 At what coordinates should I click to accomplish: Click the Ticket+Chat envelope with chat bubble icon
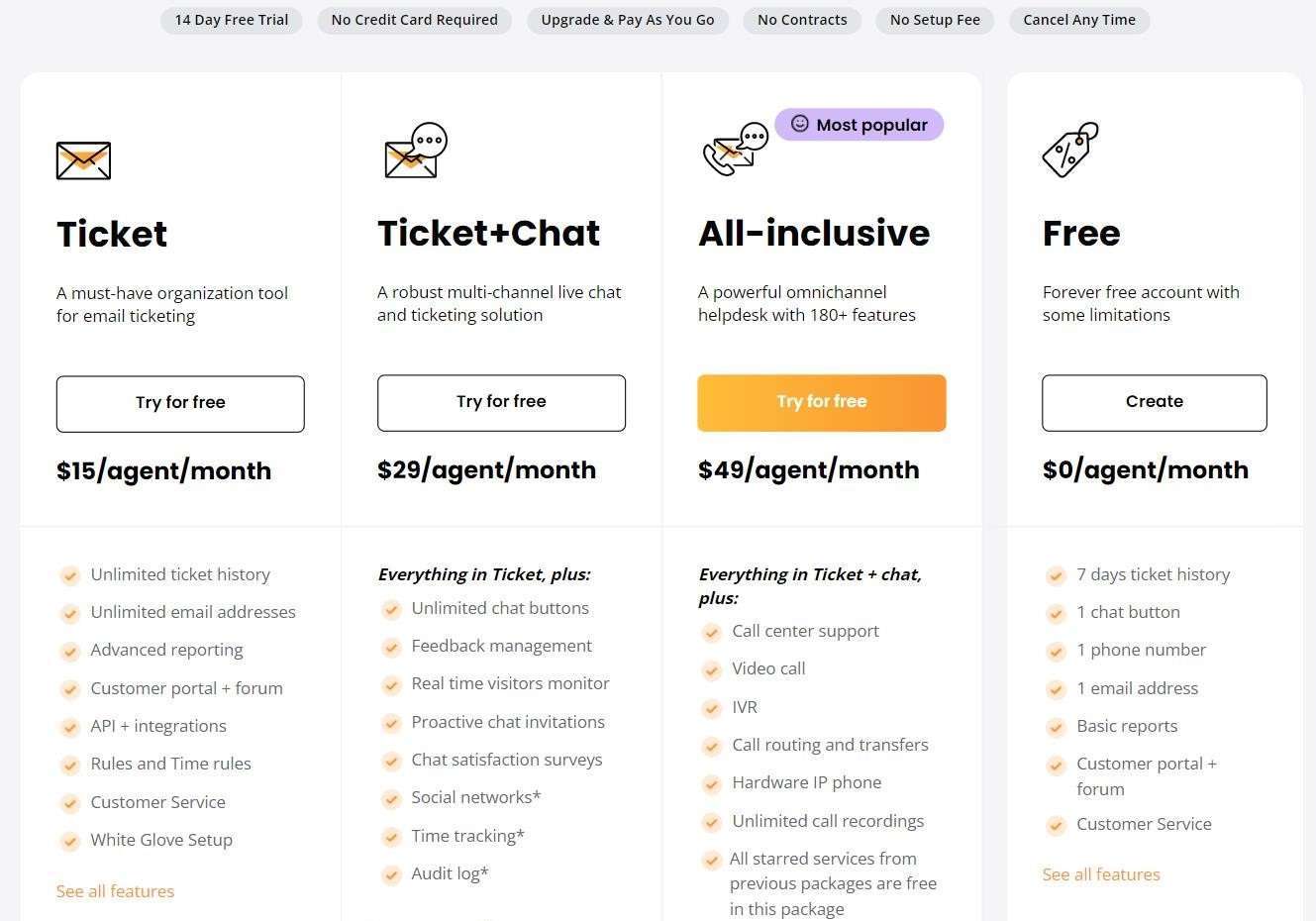[416, 151]
